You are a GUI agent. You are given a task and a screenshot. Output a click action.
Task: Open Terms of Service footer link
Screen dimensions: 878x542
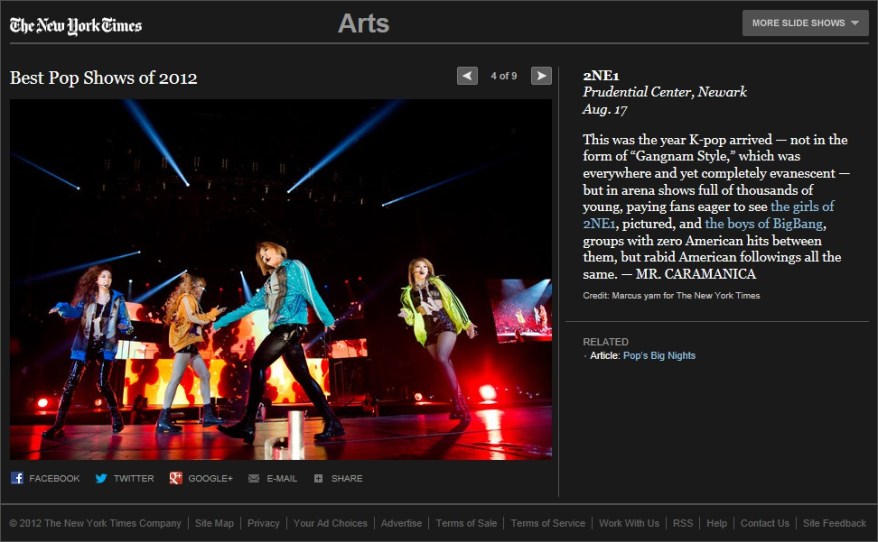click(548, 523)
